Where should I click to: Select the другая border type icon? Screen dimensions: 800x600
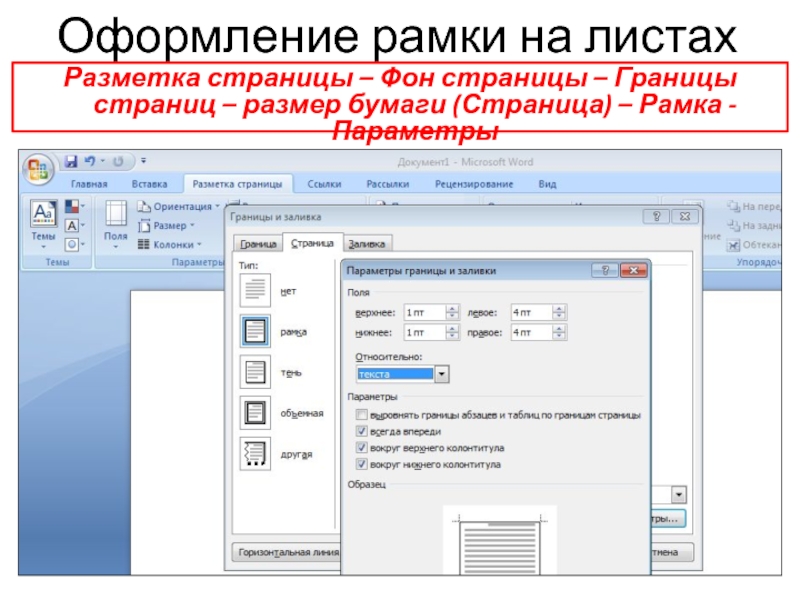(x=255, y=454)
